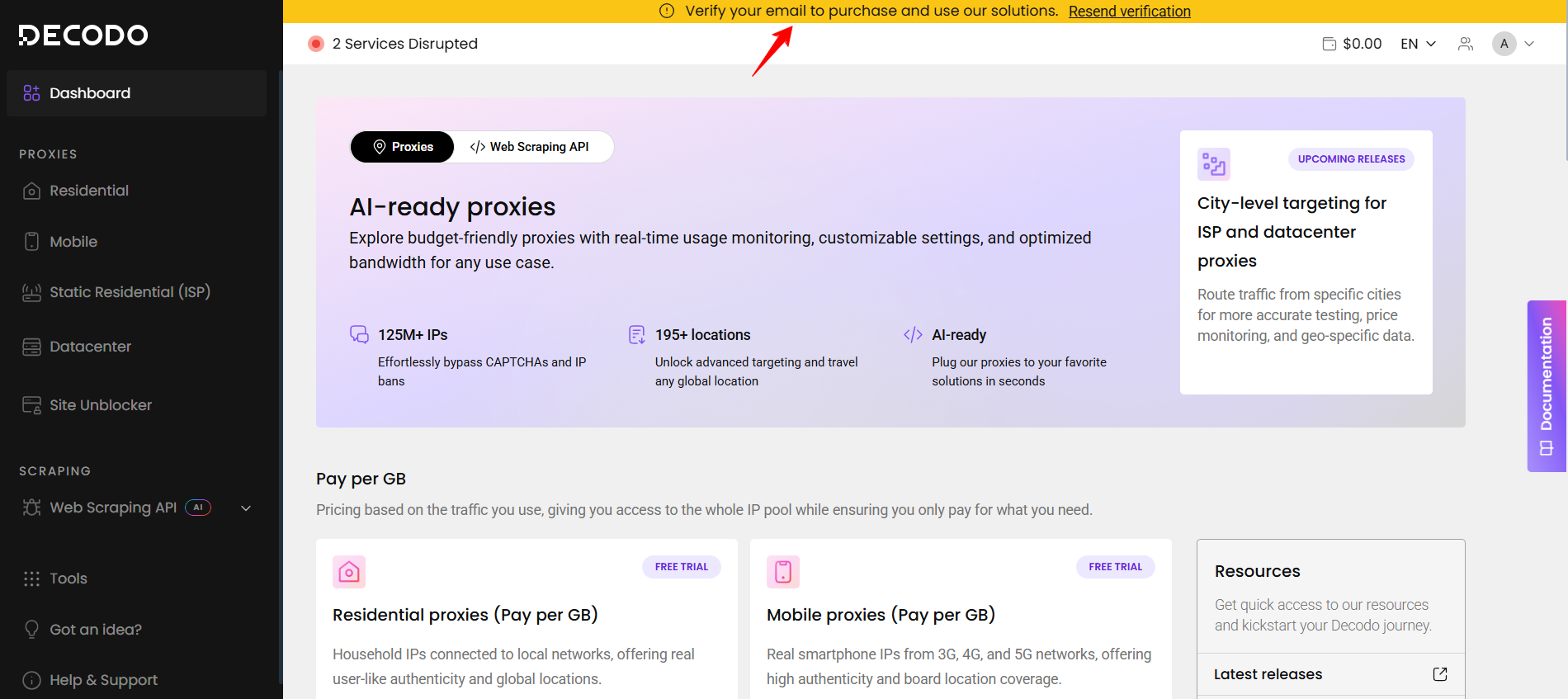1568x699 pixels.
Task: Click the Residential proxies (Pay per GB) title
Action: click(x=465, y=615)
